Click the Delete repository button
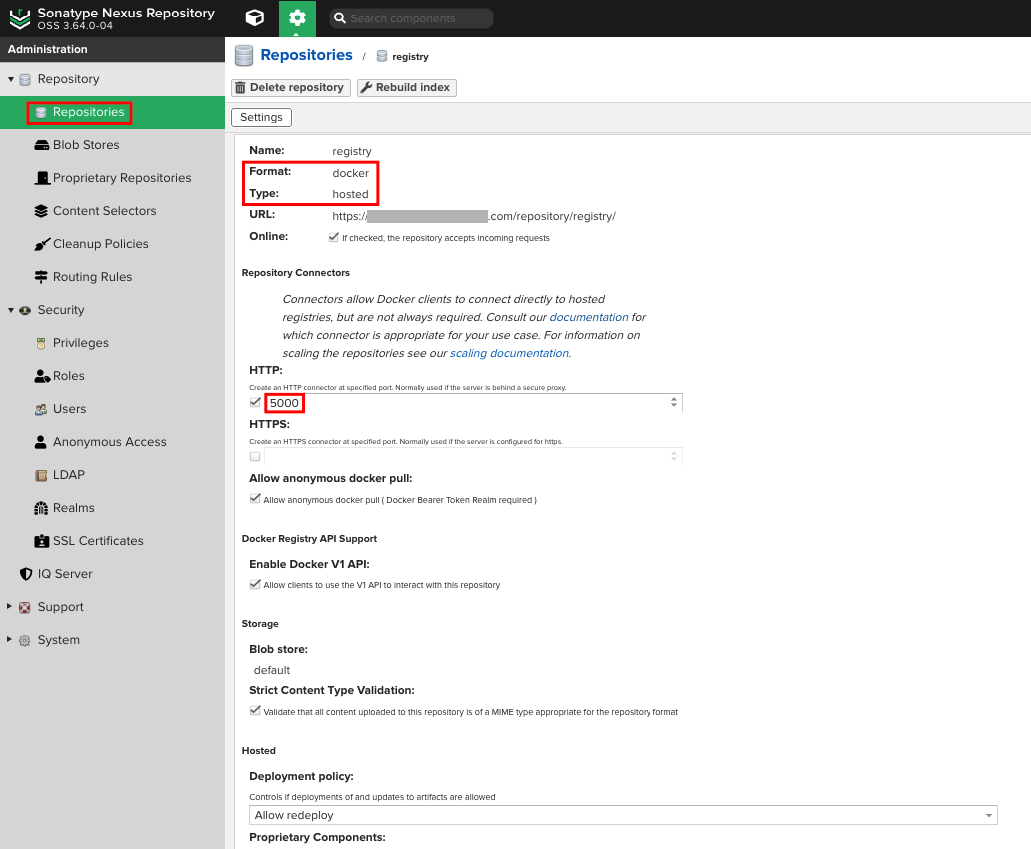This screenshot has width=1031, height=849. [291, 87]
